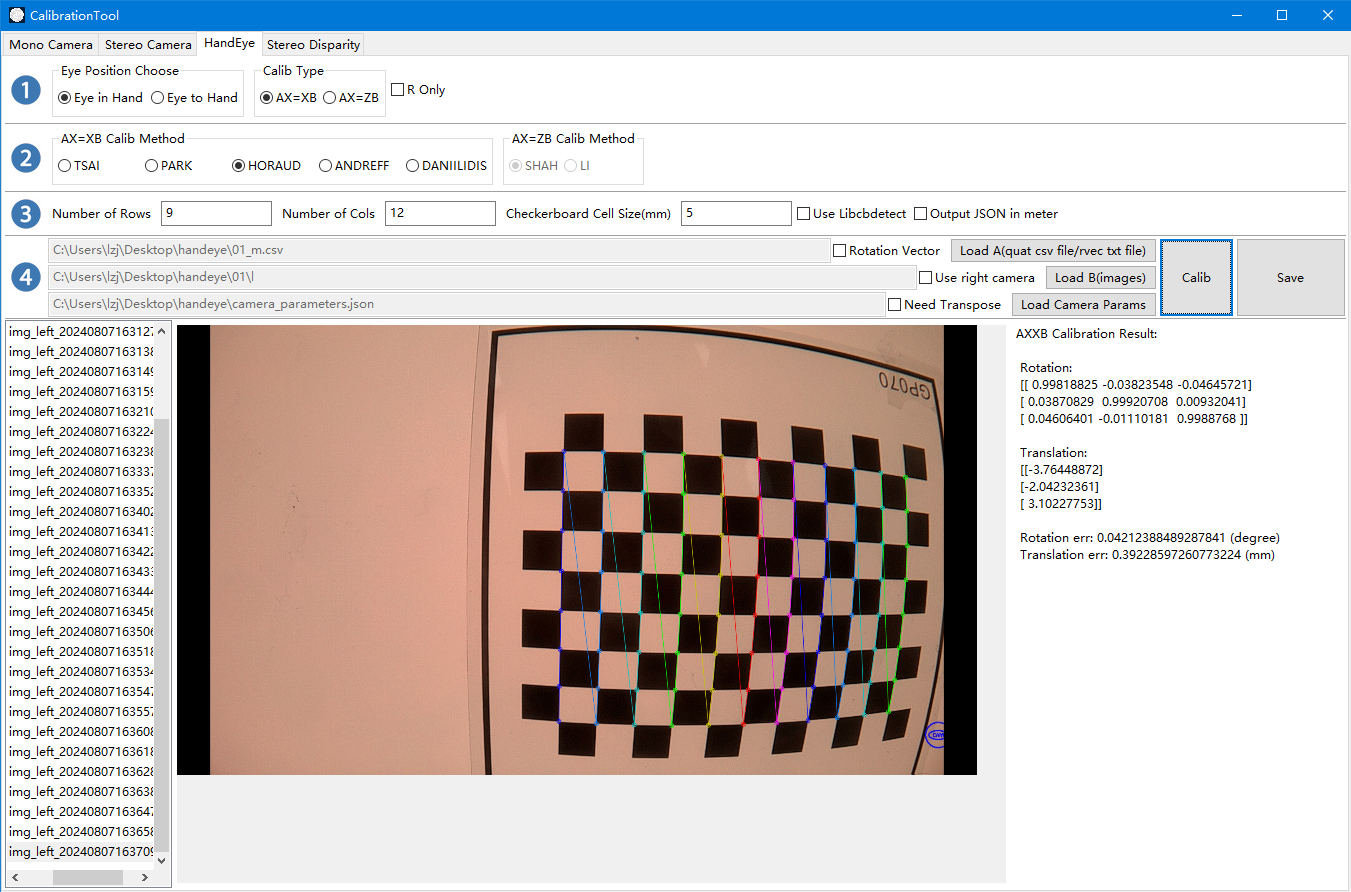
Task: Toggle the Rotation Vector checkbox
Action: tap(886, 251)
